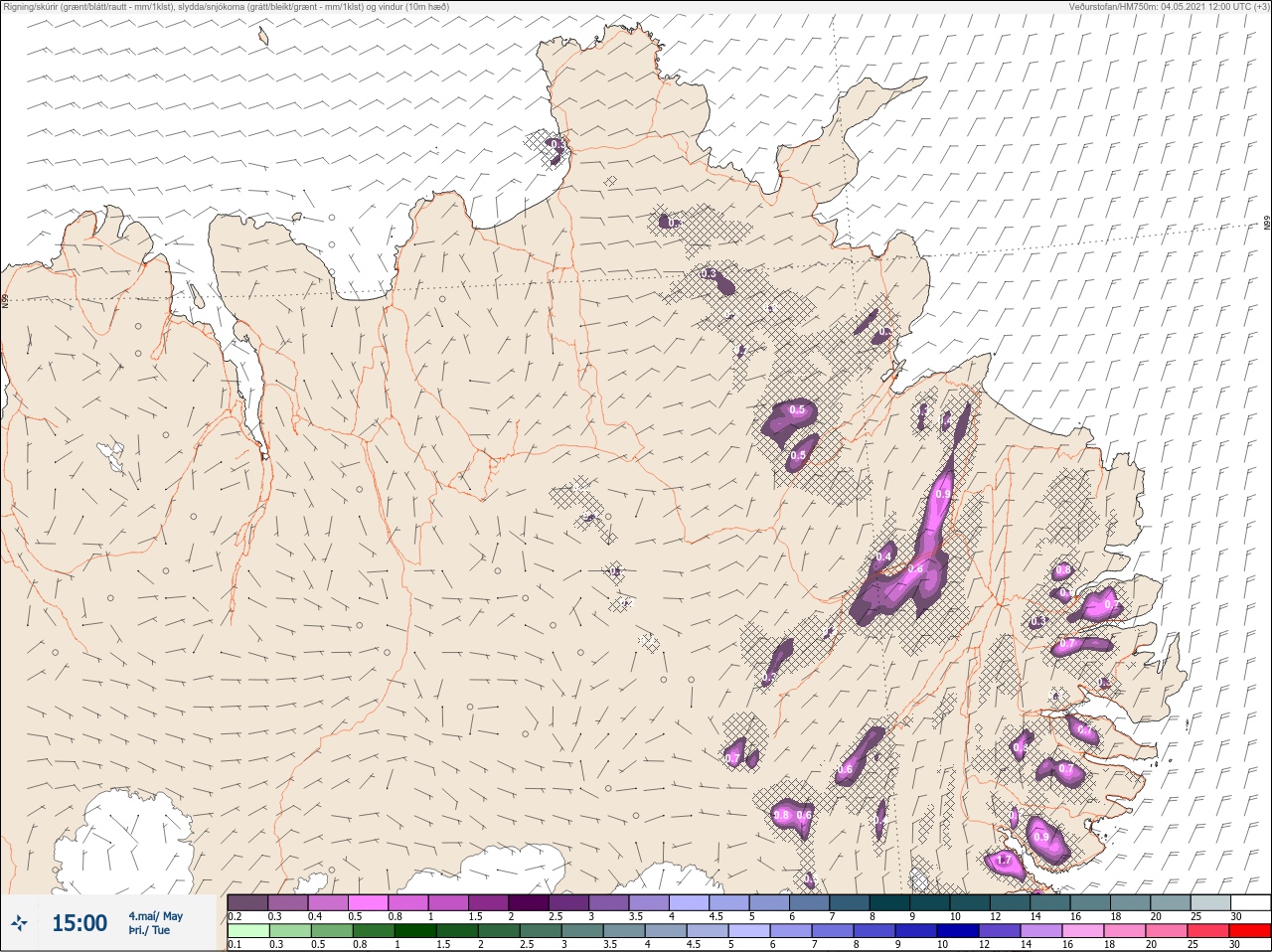Pick the dull mauve 0.2 swatch in the upper legend row
This screenshot has height=952, width=1272.
[247, 902]
